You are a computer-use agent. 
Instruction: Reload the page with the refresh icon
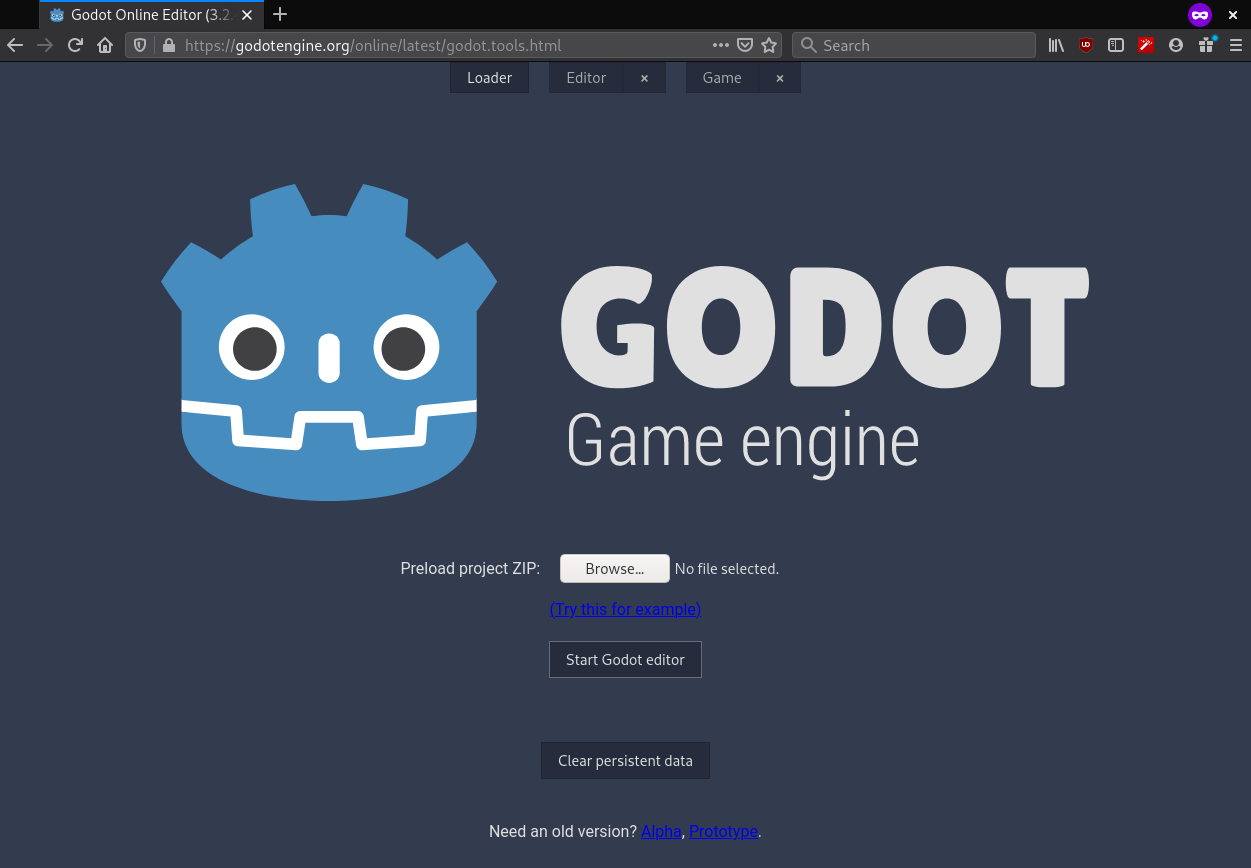point(75,45)
